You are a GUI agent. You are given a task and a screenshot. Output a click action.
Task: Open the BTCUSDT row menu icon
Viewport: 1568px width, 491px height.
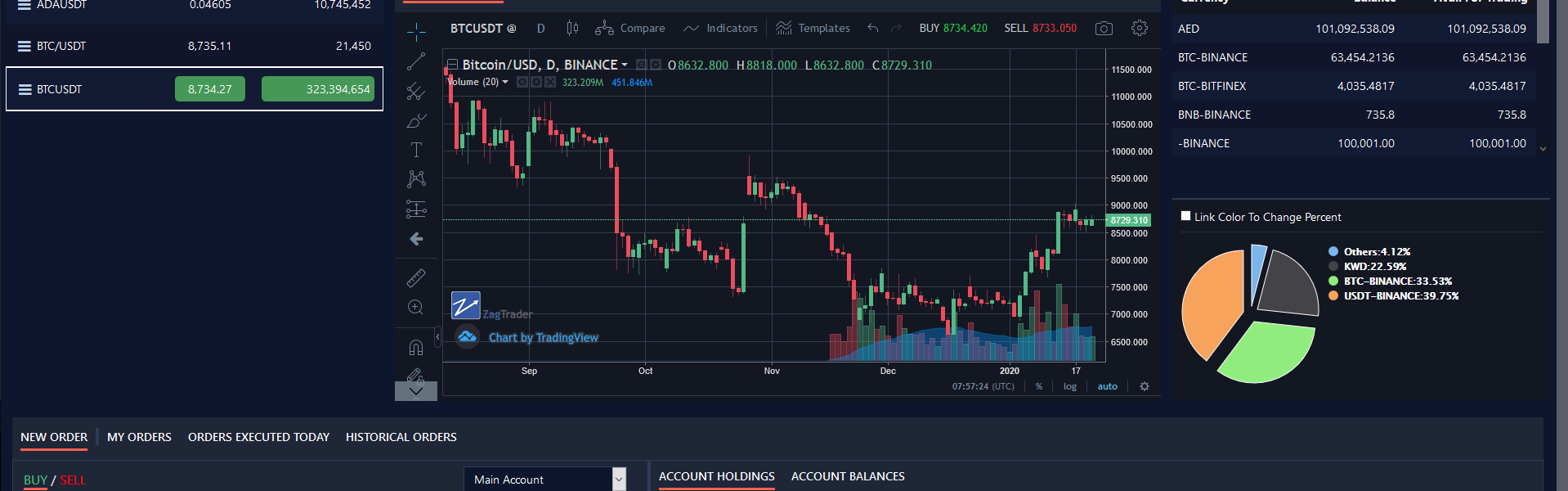click(25, 90)
